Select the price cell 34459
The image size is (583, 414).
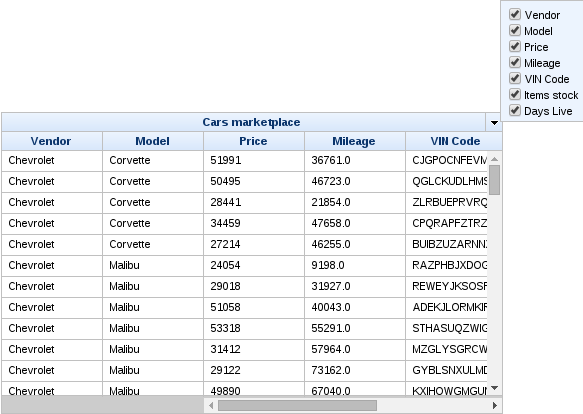click(x=254, y=224)
